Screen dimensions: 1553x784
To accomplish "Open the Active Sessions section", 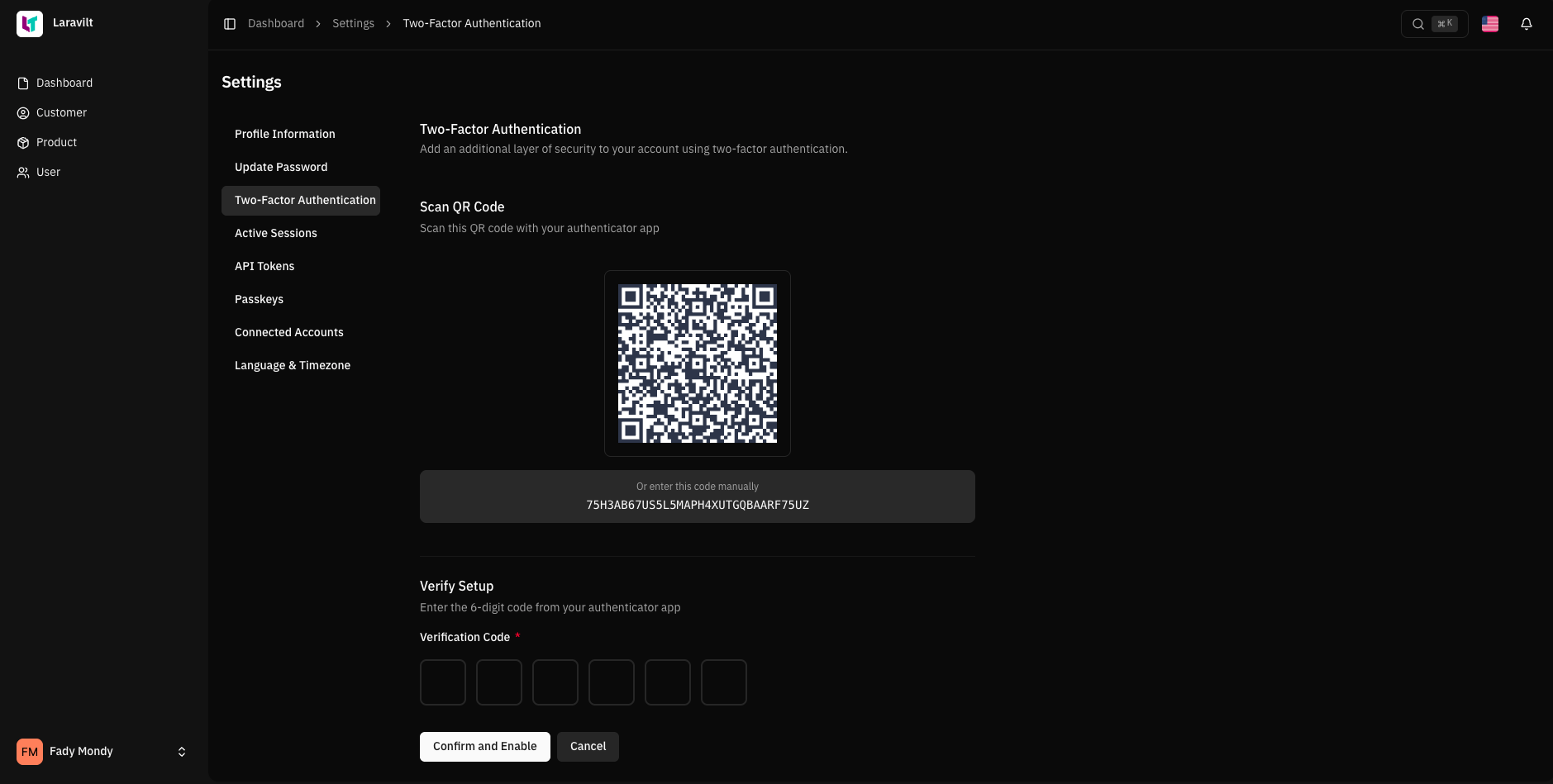I will [276, 233].
